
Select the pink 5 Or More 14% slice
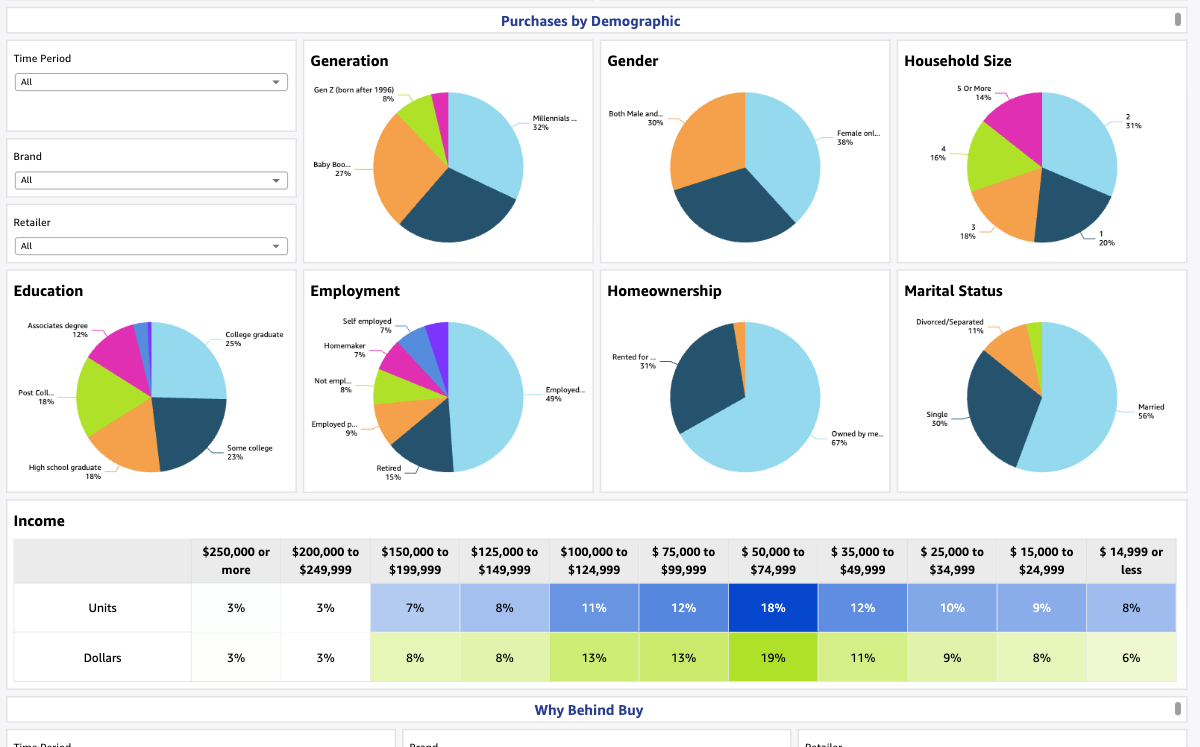pos(1018,125)
